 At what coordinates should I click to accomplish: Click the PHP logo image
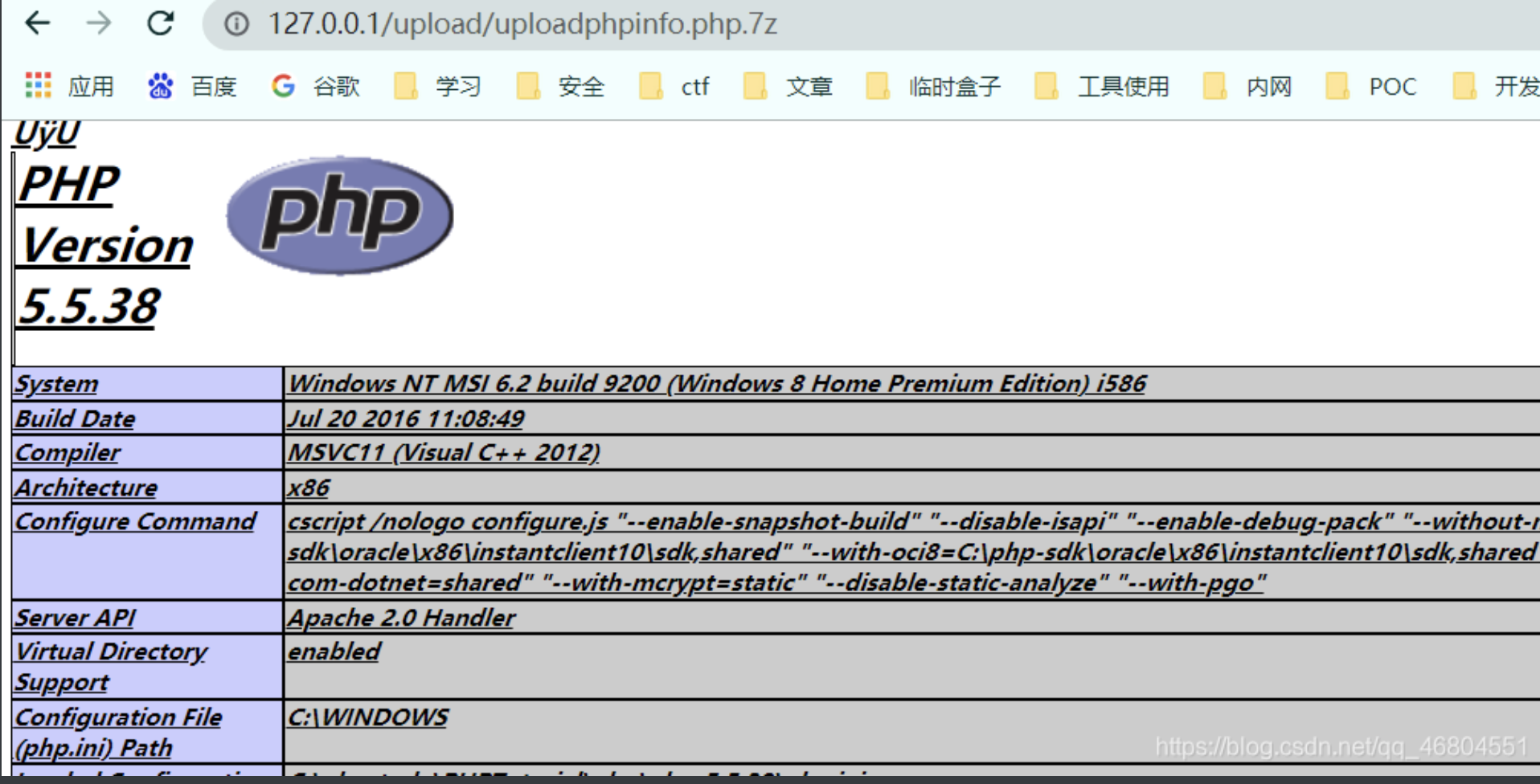click(340, 215)
